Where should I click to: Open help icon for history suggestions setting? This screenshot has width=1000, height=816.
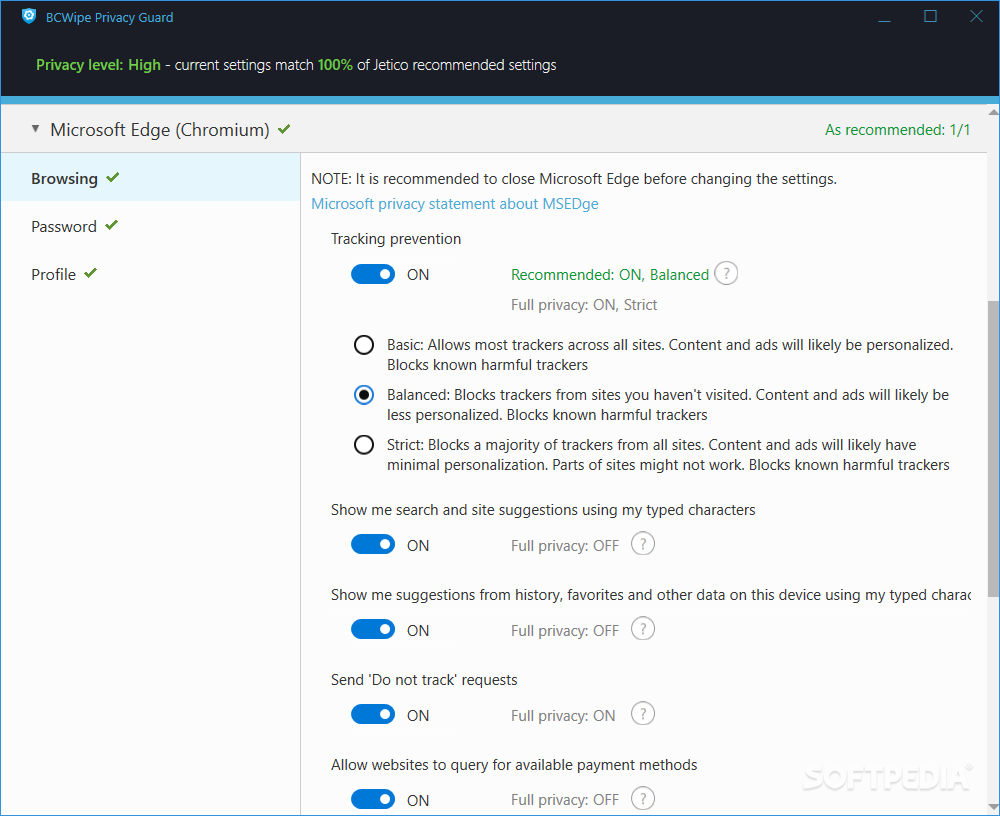tap(643, 629)
